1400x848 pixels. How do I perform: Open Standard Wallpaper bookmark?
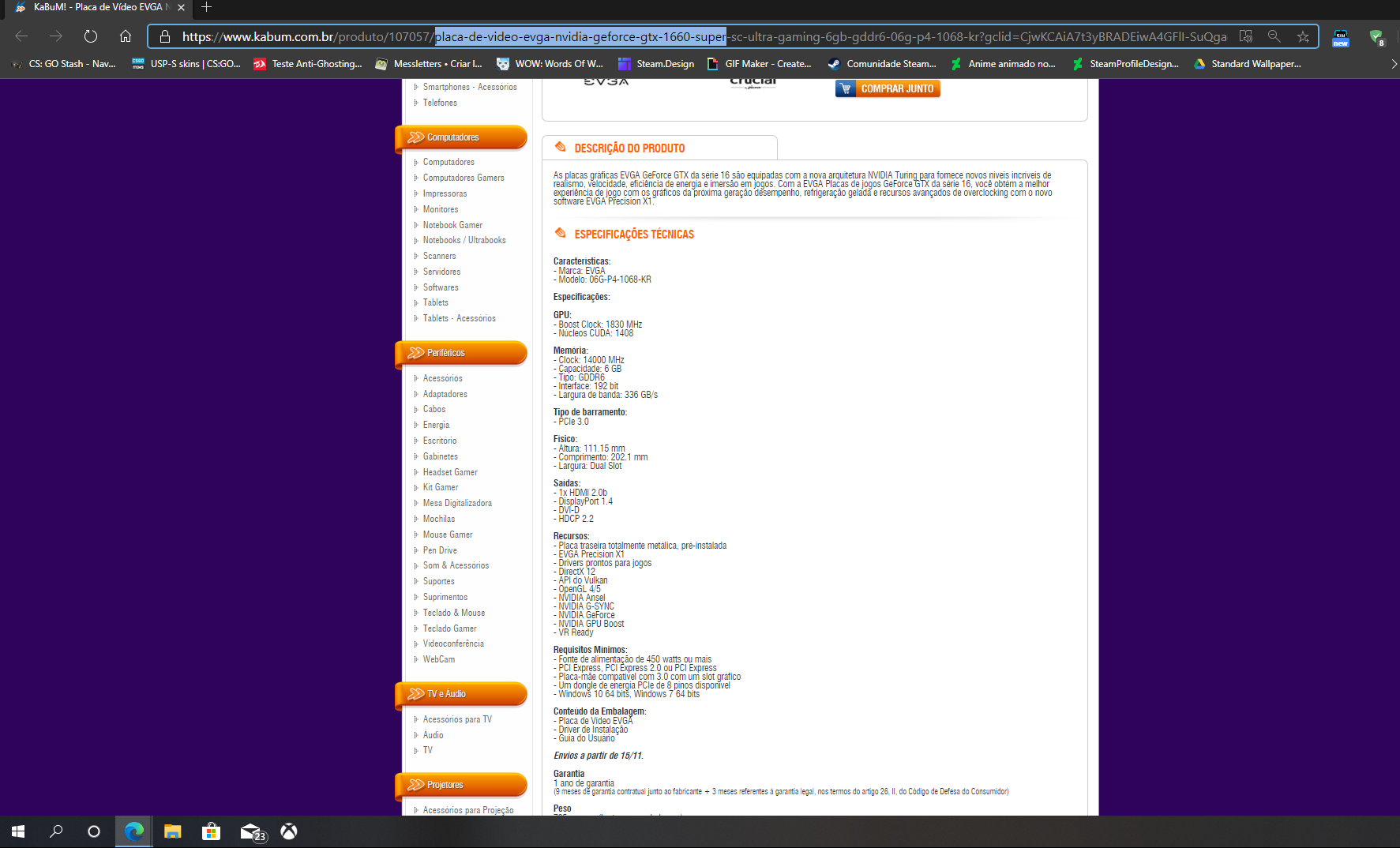[1248, 64]
